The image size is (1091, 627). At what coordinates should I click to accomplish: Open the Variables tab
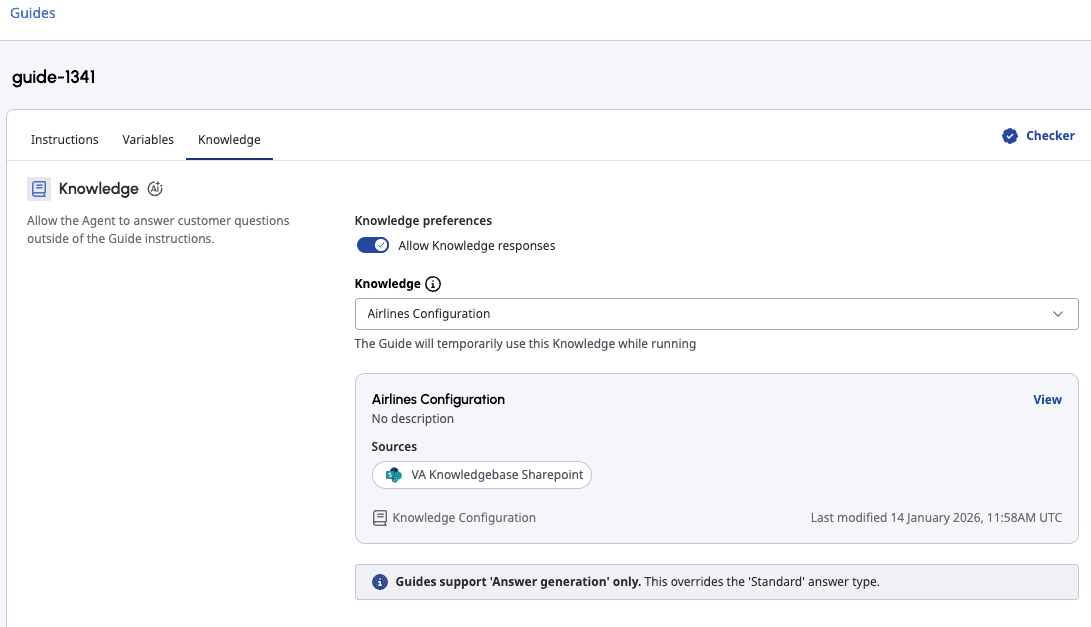tap(148, 139)
